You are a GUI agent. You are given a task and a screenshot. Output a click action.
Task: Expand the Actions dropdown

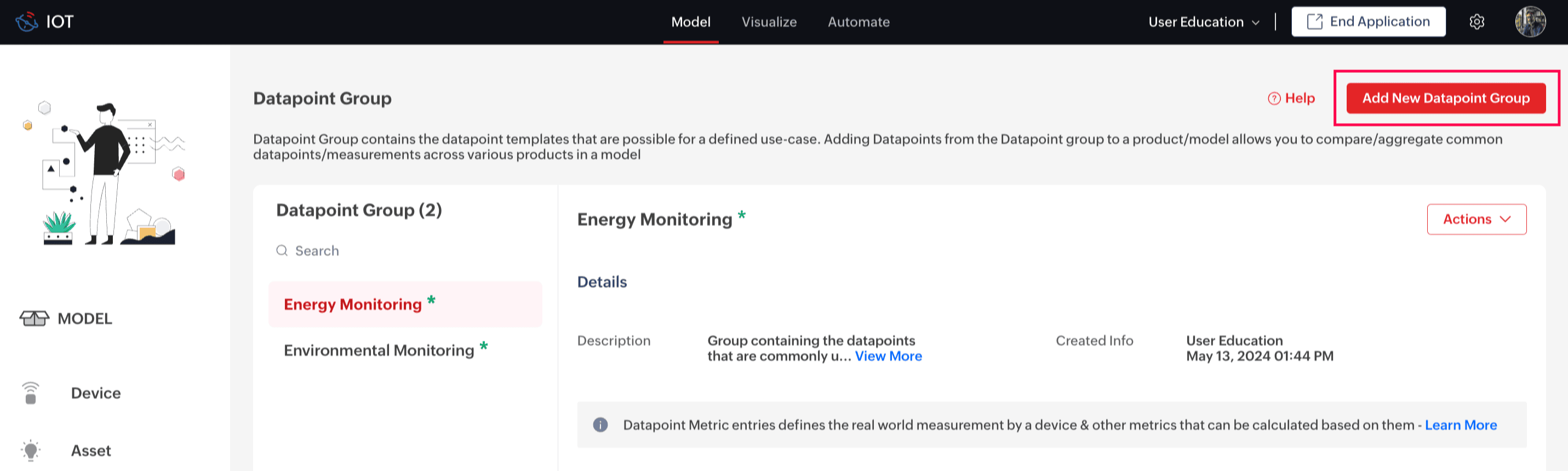tap(1476, 219)
